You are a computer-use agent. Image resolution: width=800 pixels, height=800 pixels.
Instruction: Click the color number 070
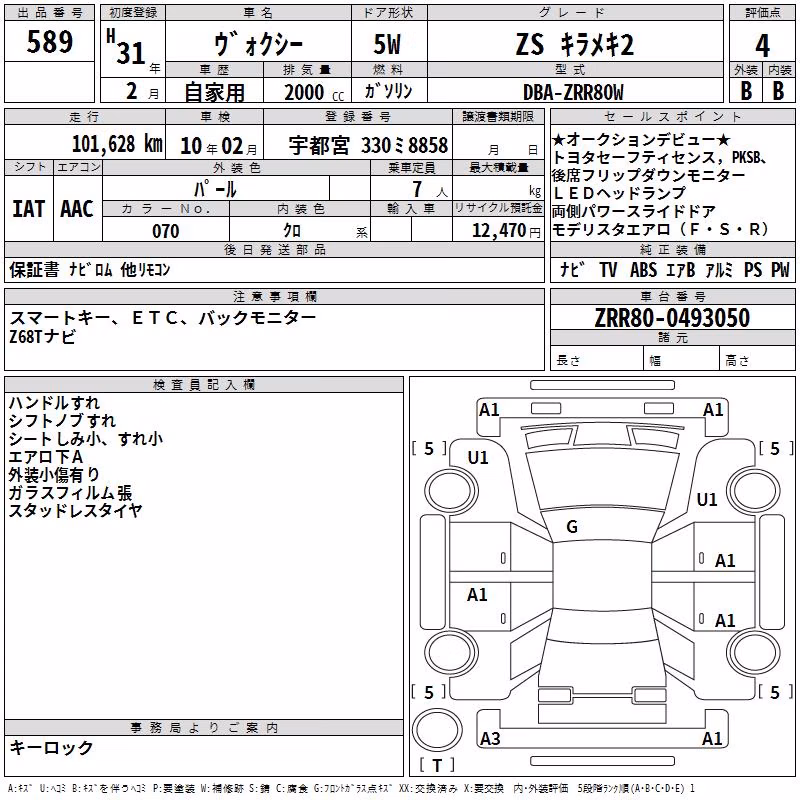point(166,231)
